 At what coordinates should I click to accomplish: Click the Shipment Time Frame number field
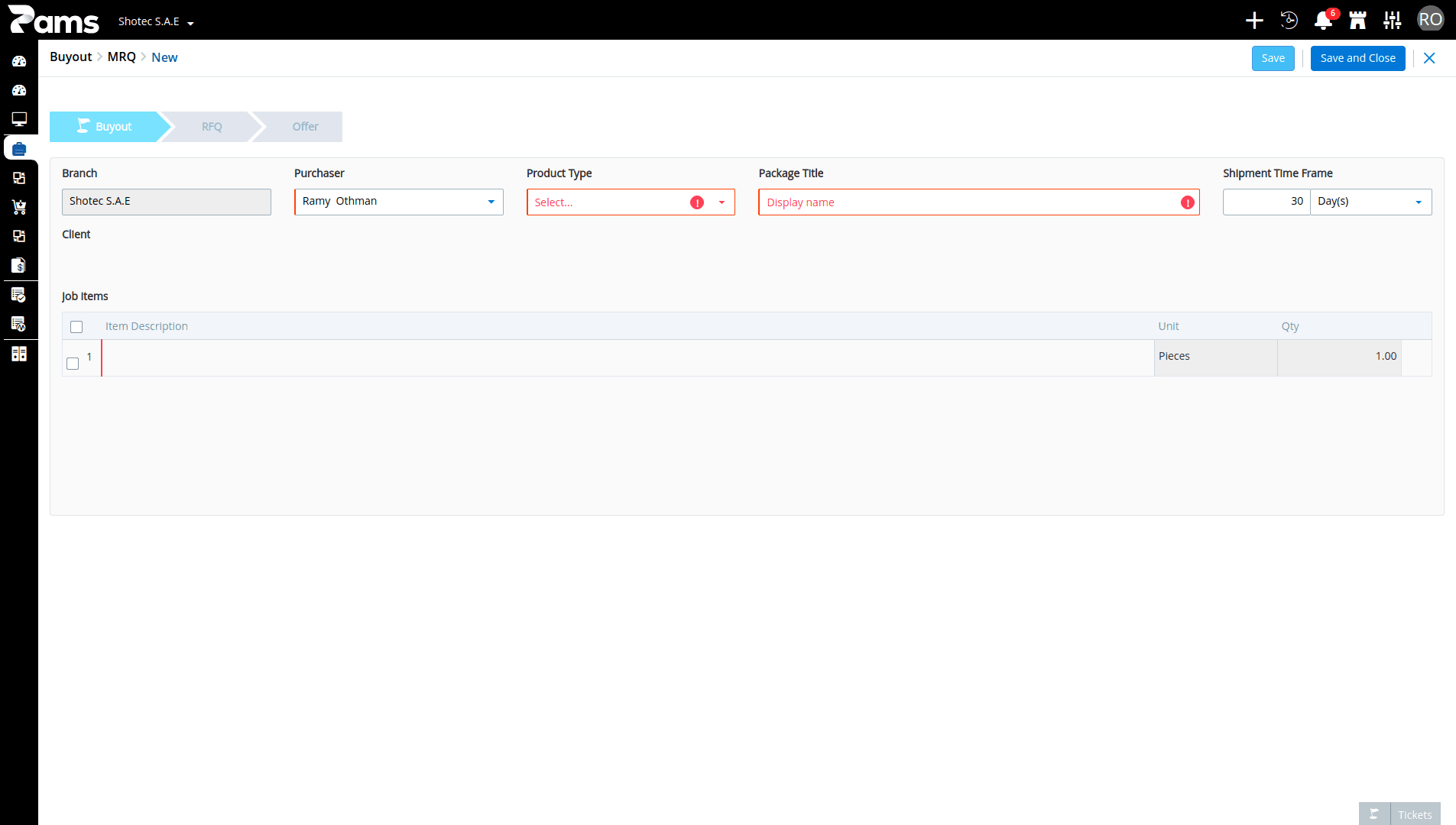coord(1266,202)
